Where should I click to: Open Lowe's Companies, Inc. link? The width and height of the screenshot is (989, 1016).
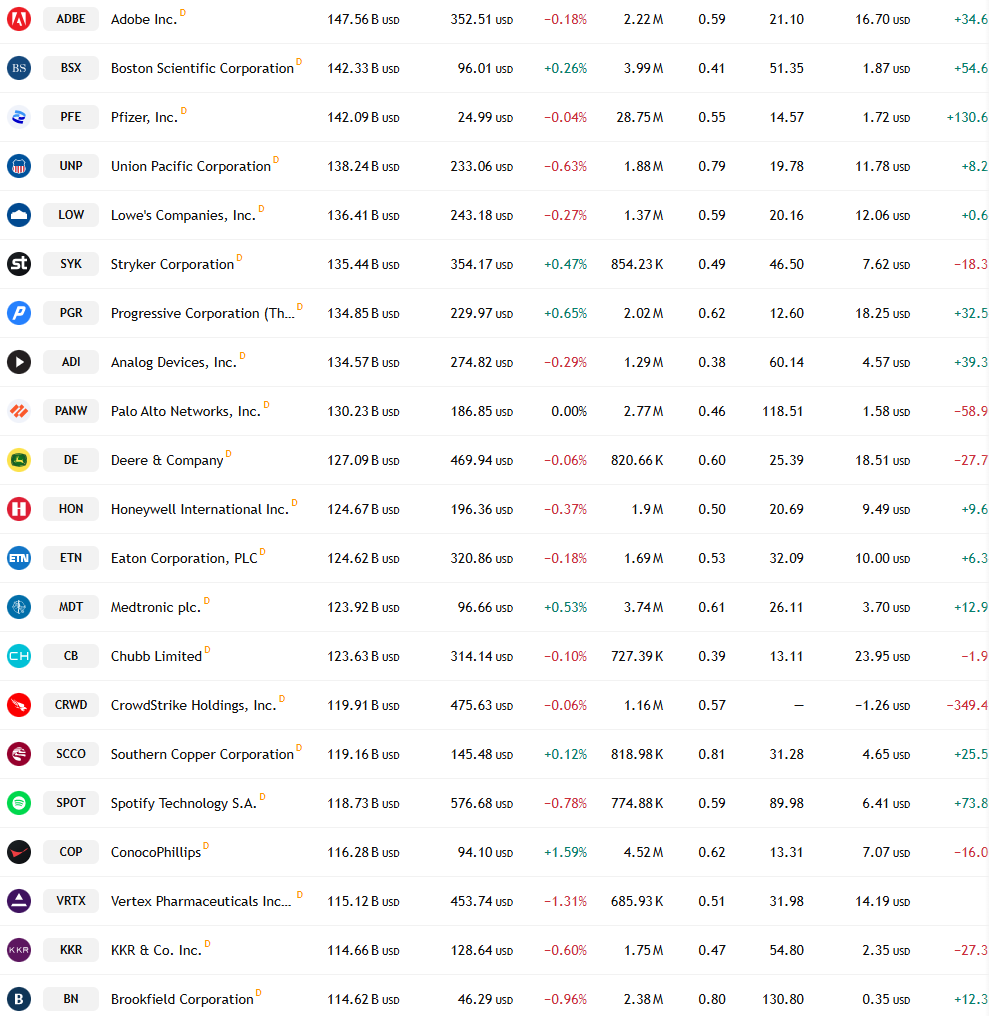(183, 216)
